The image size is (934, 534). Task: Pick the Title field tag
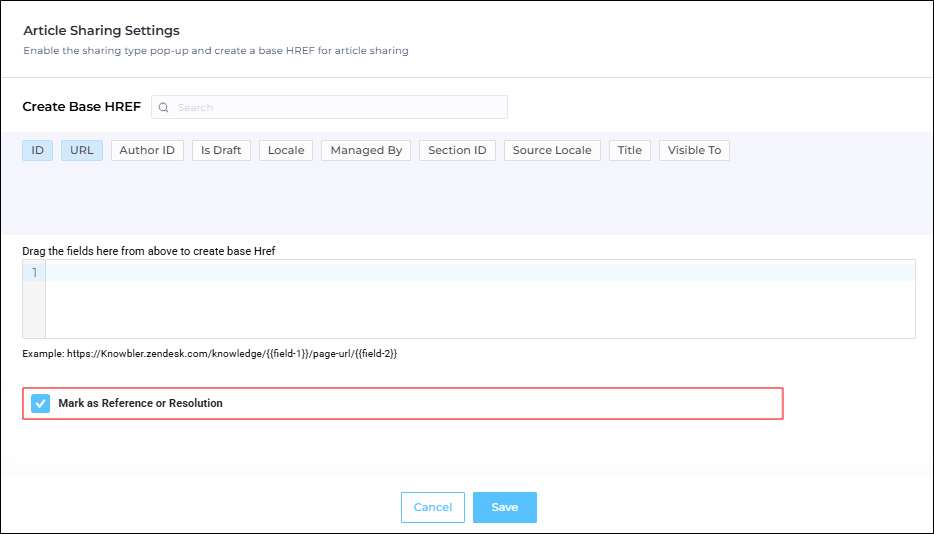[630, 150]
